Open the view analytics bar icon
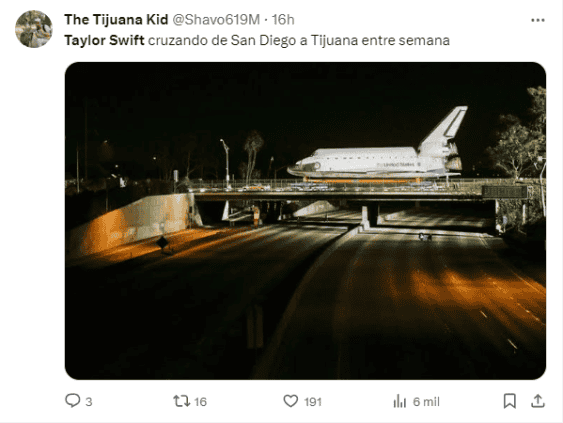The height and width of the screenshot is (423, 563). 400,401
